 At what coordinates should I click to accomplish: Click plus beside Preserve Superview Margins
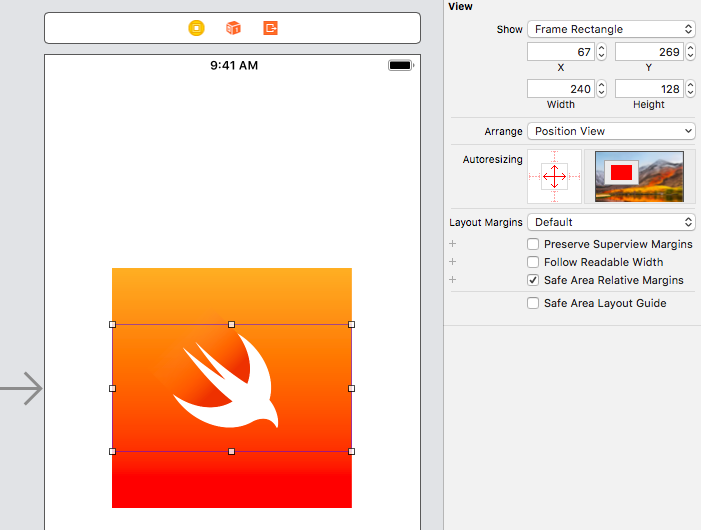click(452, 244)
